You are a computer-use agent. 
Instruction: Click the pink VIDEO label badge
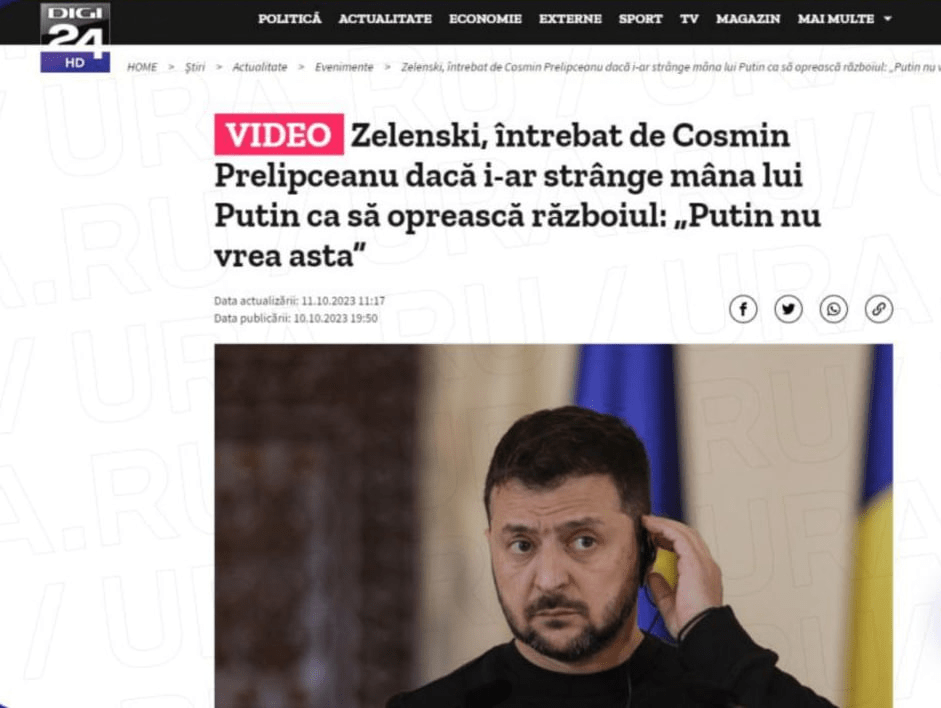[x=279, y=134]
